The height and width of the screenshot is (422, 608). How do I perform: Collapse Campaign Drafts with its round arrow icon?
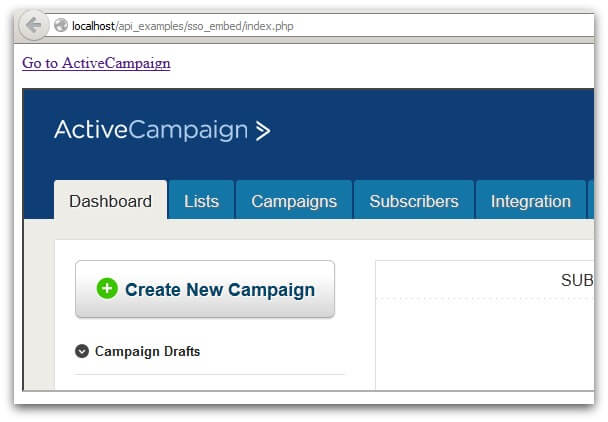82,351
